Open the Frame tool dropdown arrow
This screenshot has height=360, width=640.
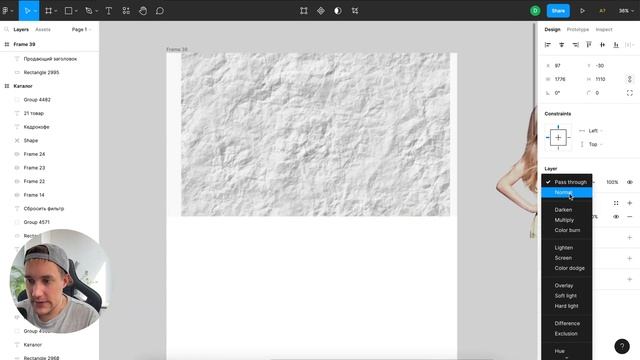point(56,11)
